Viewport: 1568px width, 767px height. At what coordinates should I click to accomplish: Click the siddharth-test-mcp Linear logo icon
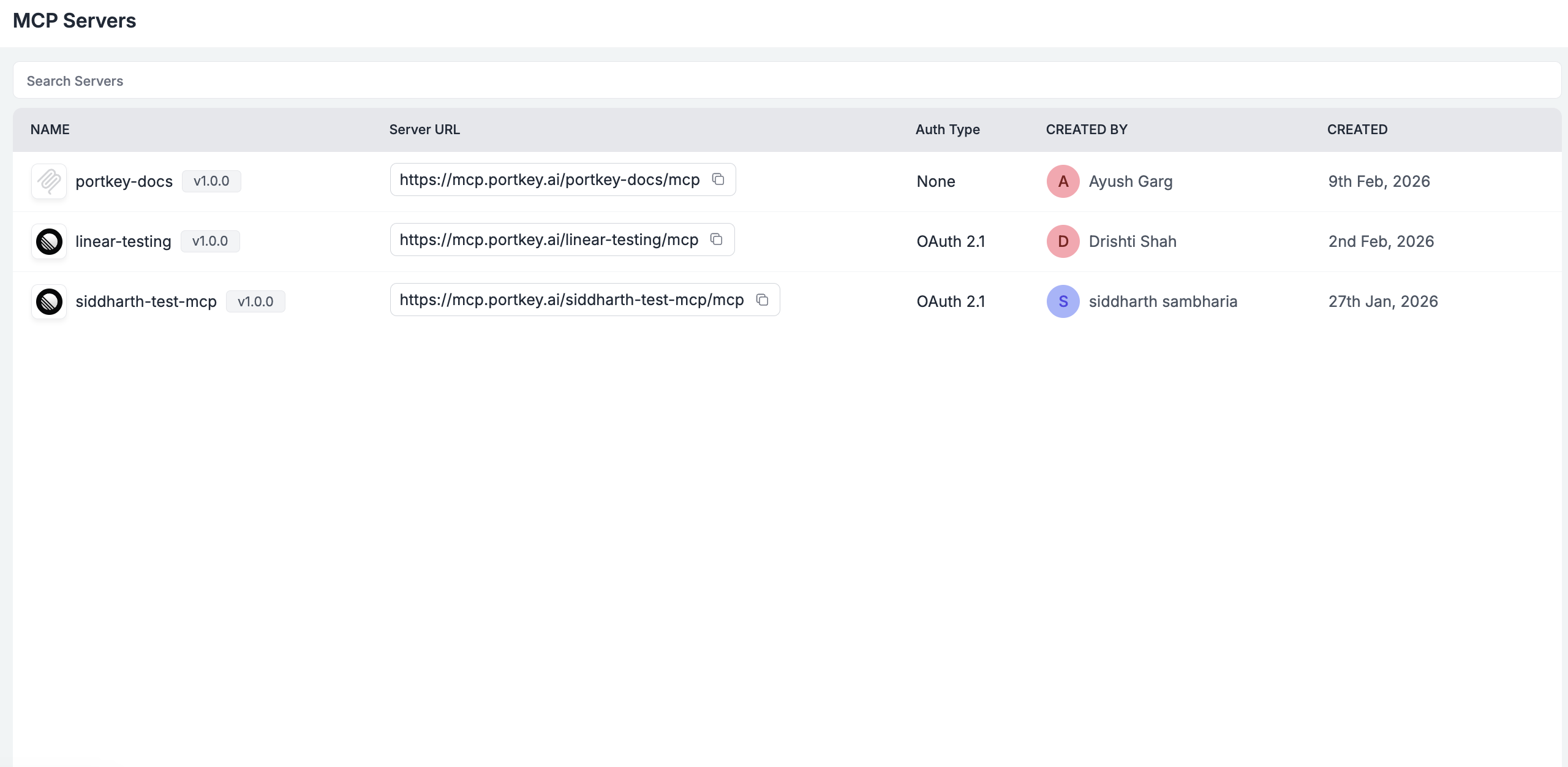pos(49,301)
